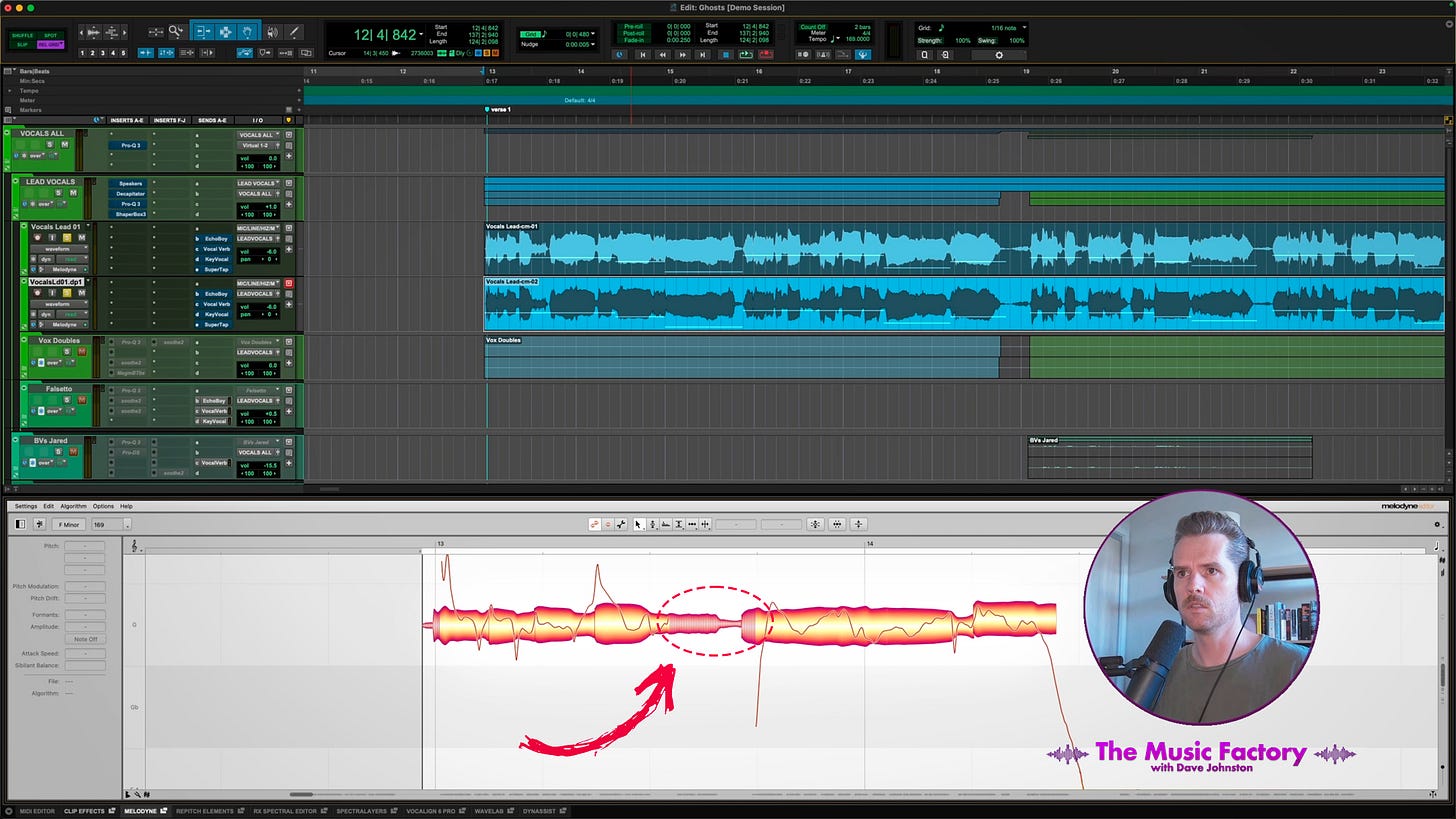Image resolution: width=1456 pixels, height=819 pixels.
Task: Select the Grabber hand tool
Action: pos(246,32)
